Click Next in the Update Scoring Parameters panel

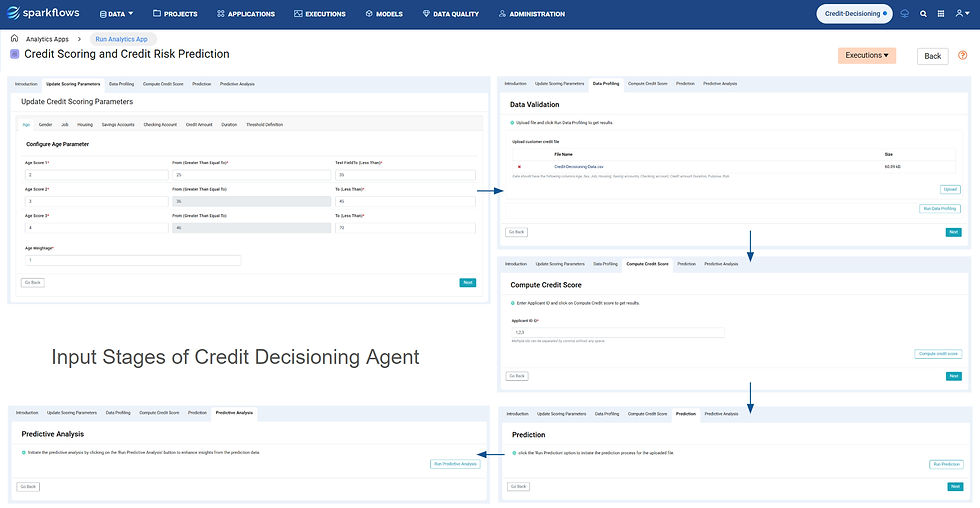coord(468,282)
